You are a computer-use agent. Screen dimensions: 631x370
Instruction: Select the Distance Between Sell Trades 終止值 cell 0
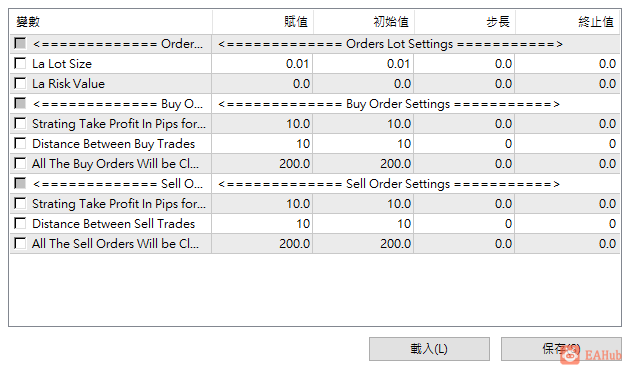(567, 223)
